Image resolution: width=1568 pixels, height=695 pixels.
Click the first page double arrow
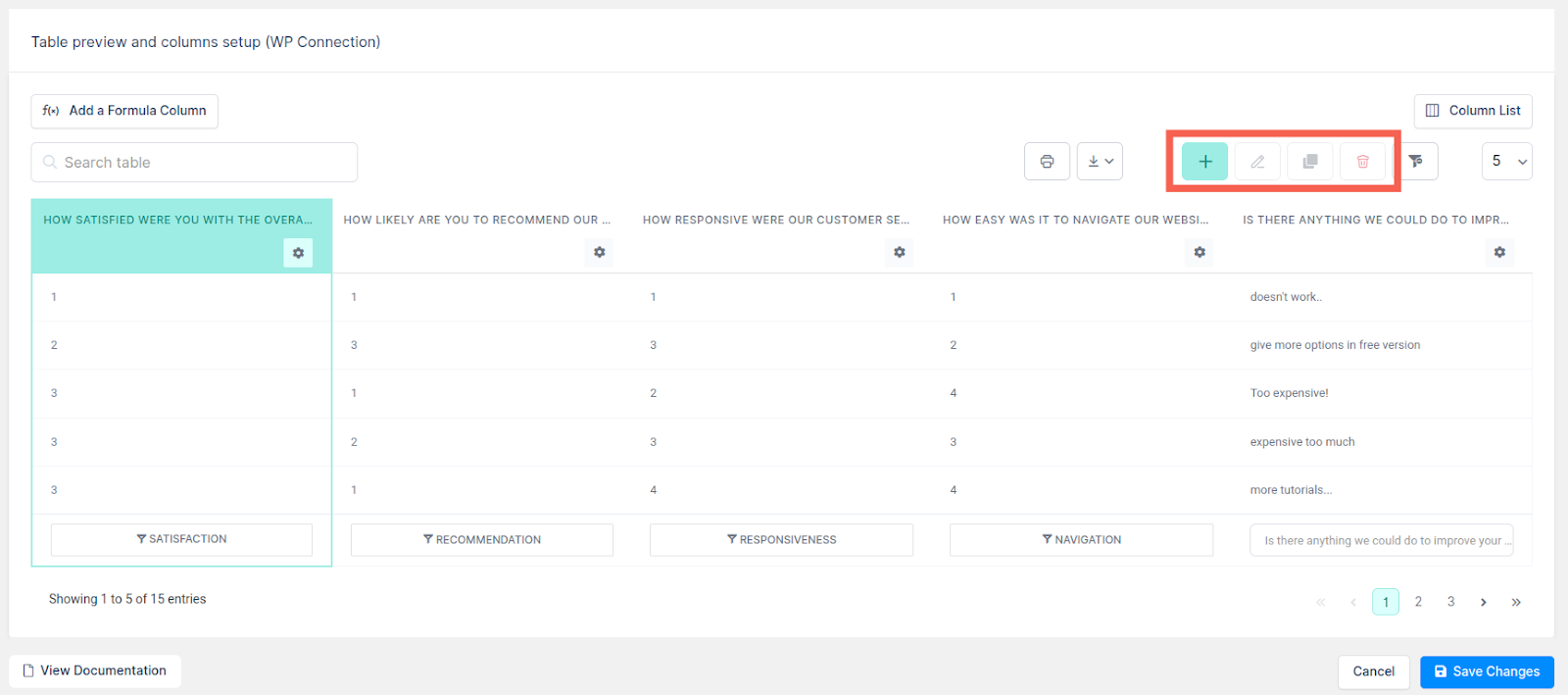click(x=1320, y=602)
